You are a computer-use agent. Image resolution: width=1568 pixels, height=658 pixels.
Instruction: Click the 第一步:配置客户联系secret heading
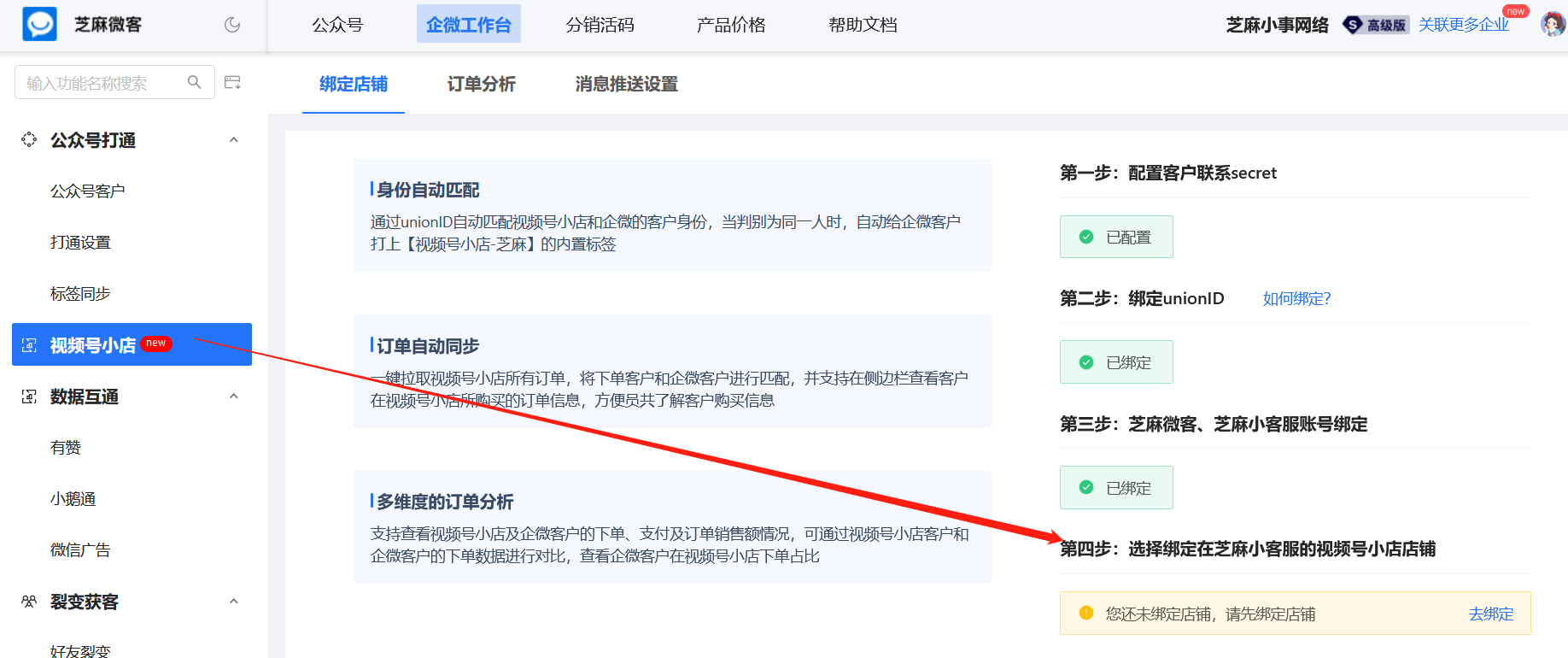[1168, 173]
